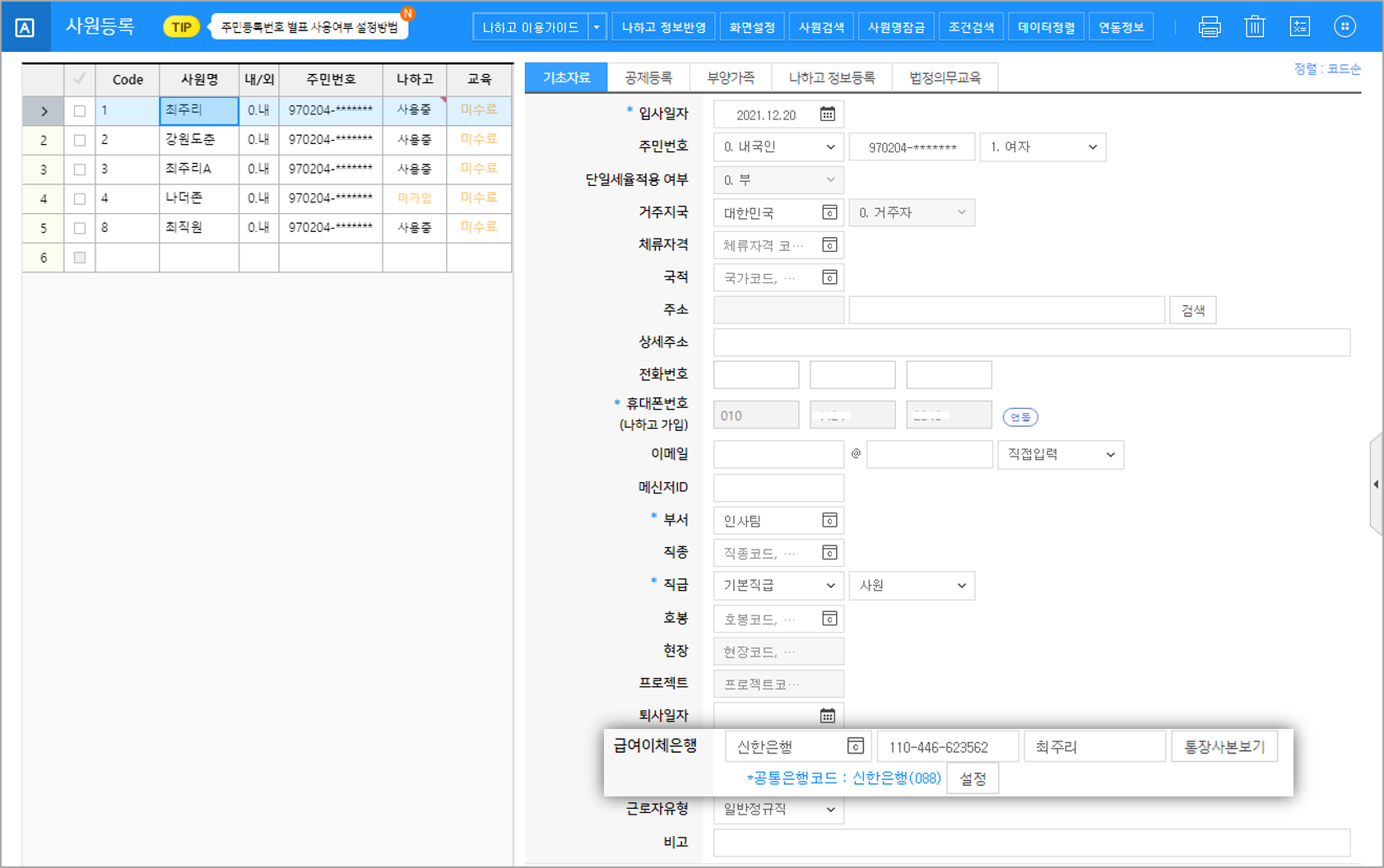
Task: Switch to the 공제등록 tab
Action: pyautogui.click(x=648, y=77)
